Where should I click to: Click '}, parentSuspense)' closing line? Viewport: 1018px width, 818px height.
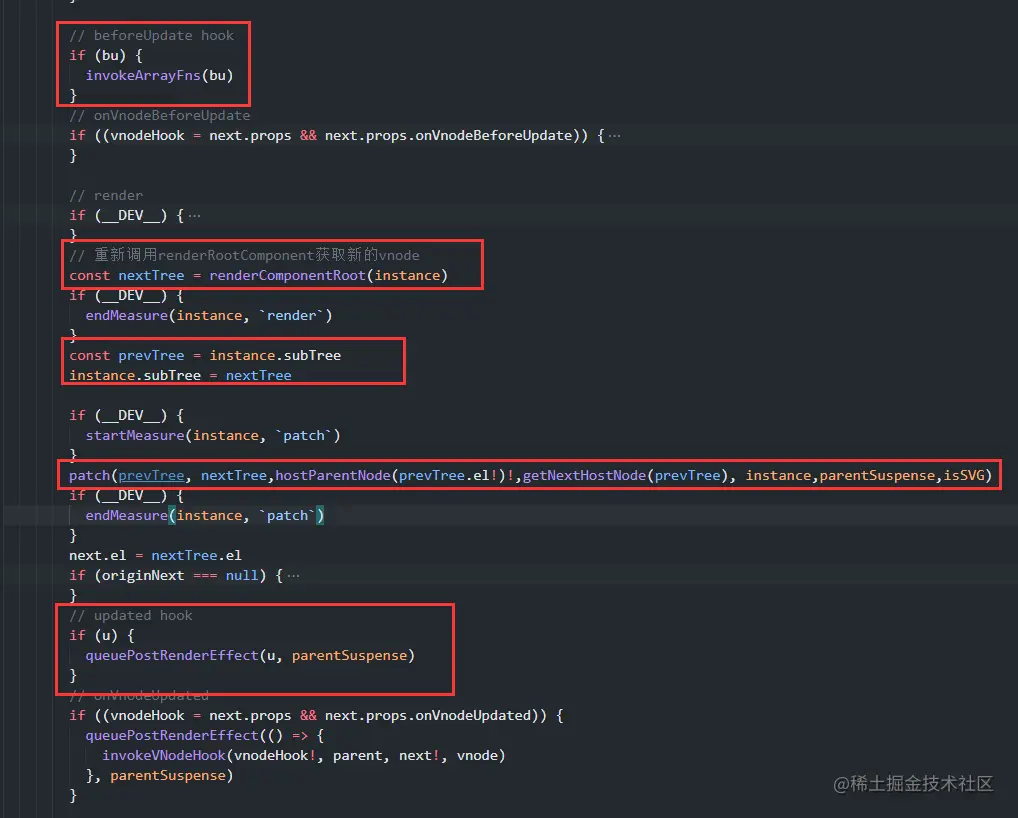coord(159,776)
